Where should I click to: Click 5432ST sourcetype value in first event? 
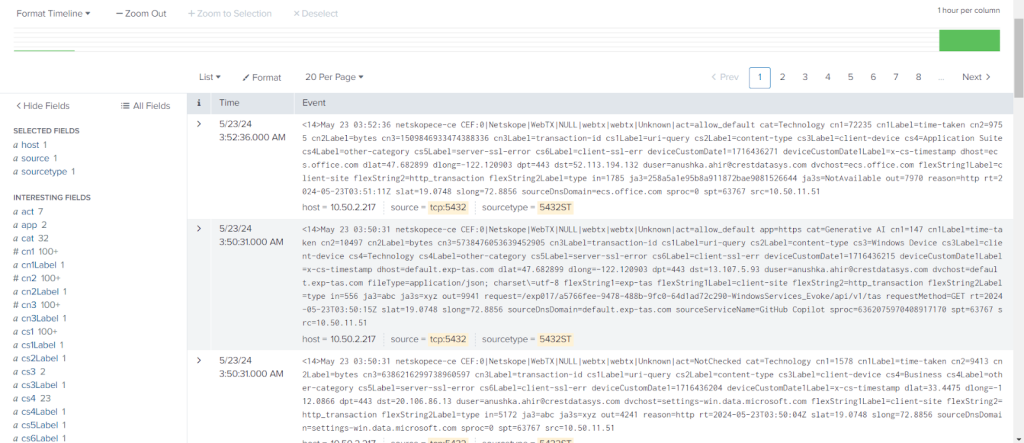pos(555,207)
